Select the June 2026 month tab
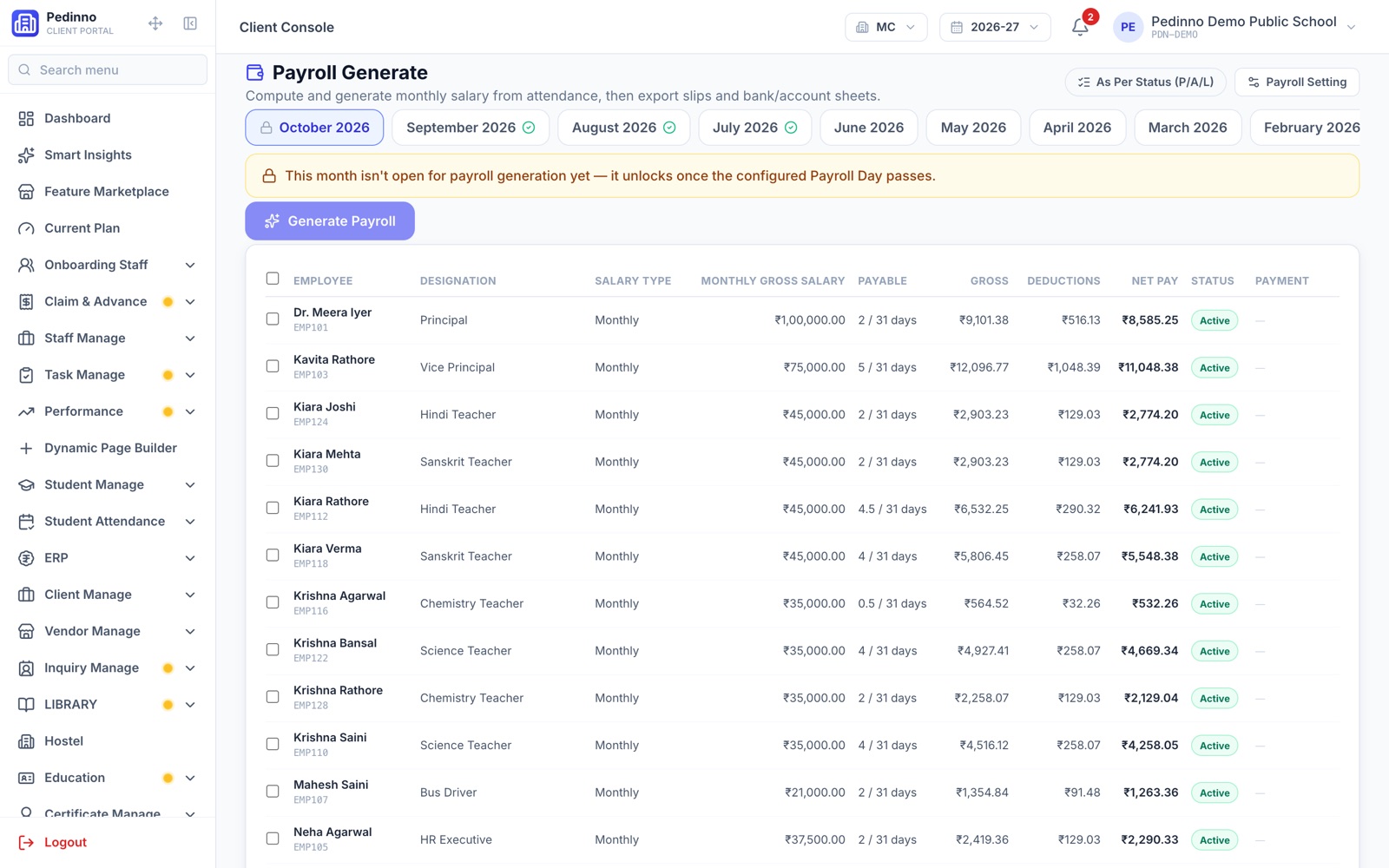The height and width of the screenshot is (868, 1389). [869, 128]
